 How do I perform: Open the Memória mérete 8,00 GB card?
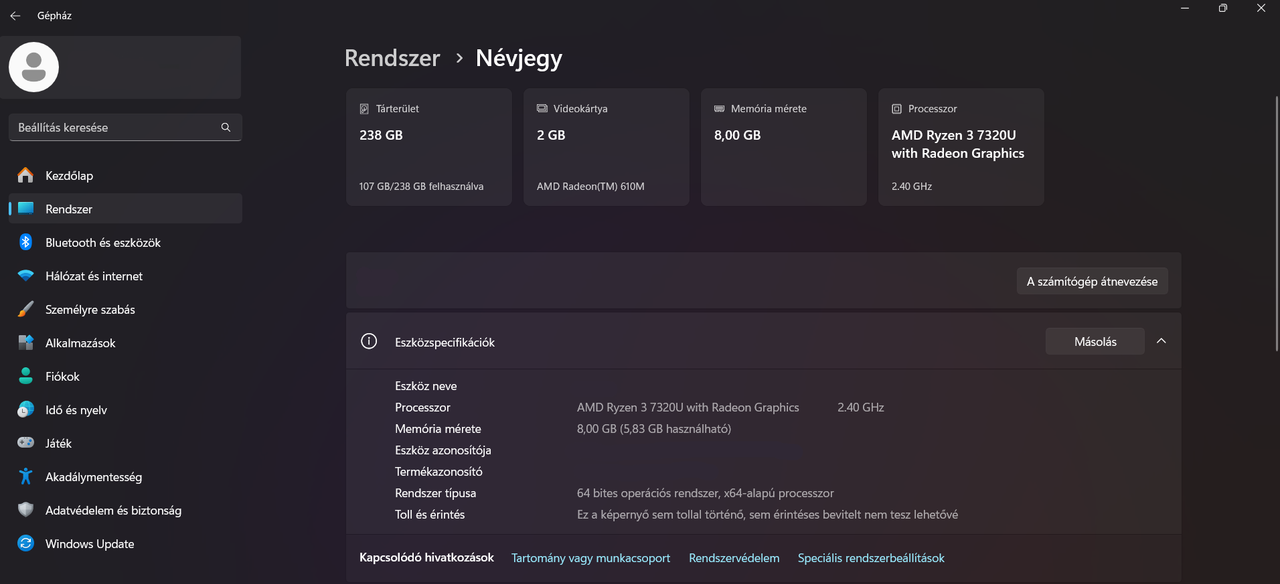[x=784, y=147]
